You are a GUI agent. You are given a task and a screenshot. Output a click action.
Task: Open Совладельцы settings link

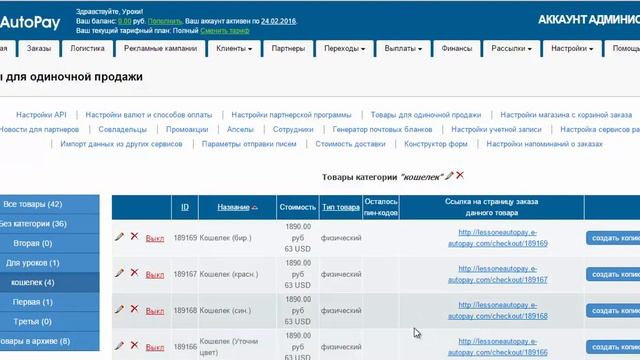click(x=122, y=129)
